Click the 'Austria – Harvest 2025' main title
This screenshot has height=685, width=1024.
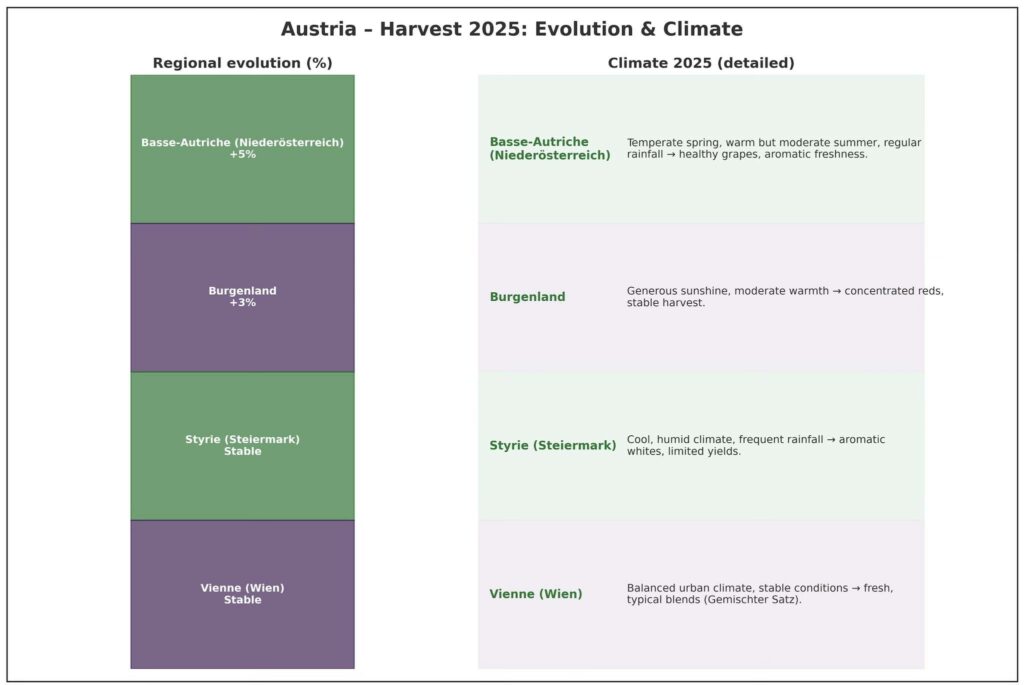511,29
